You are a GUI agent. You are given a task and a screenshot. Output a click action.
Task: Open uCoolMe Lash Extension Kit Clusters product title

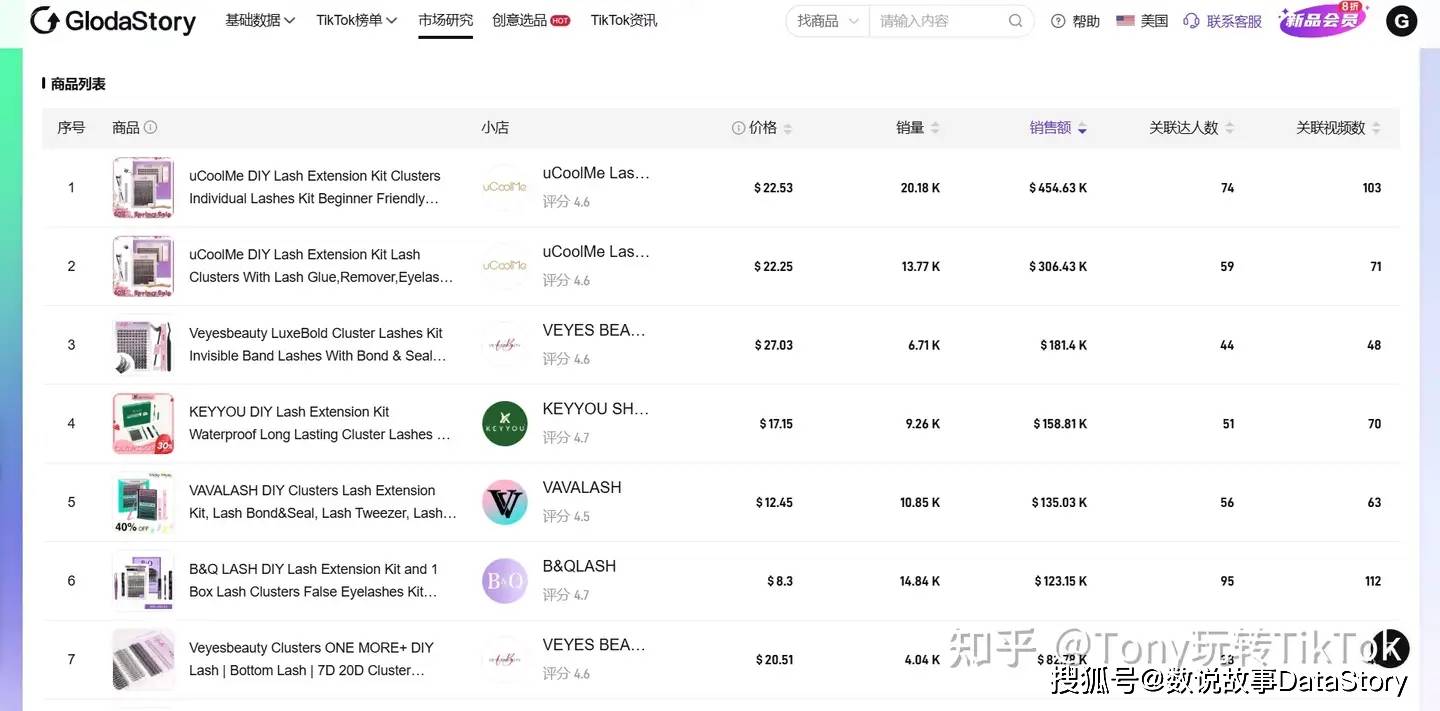[315, 187]
